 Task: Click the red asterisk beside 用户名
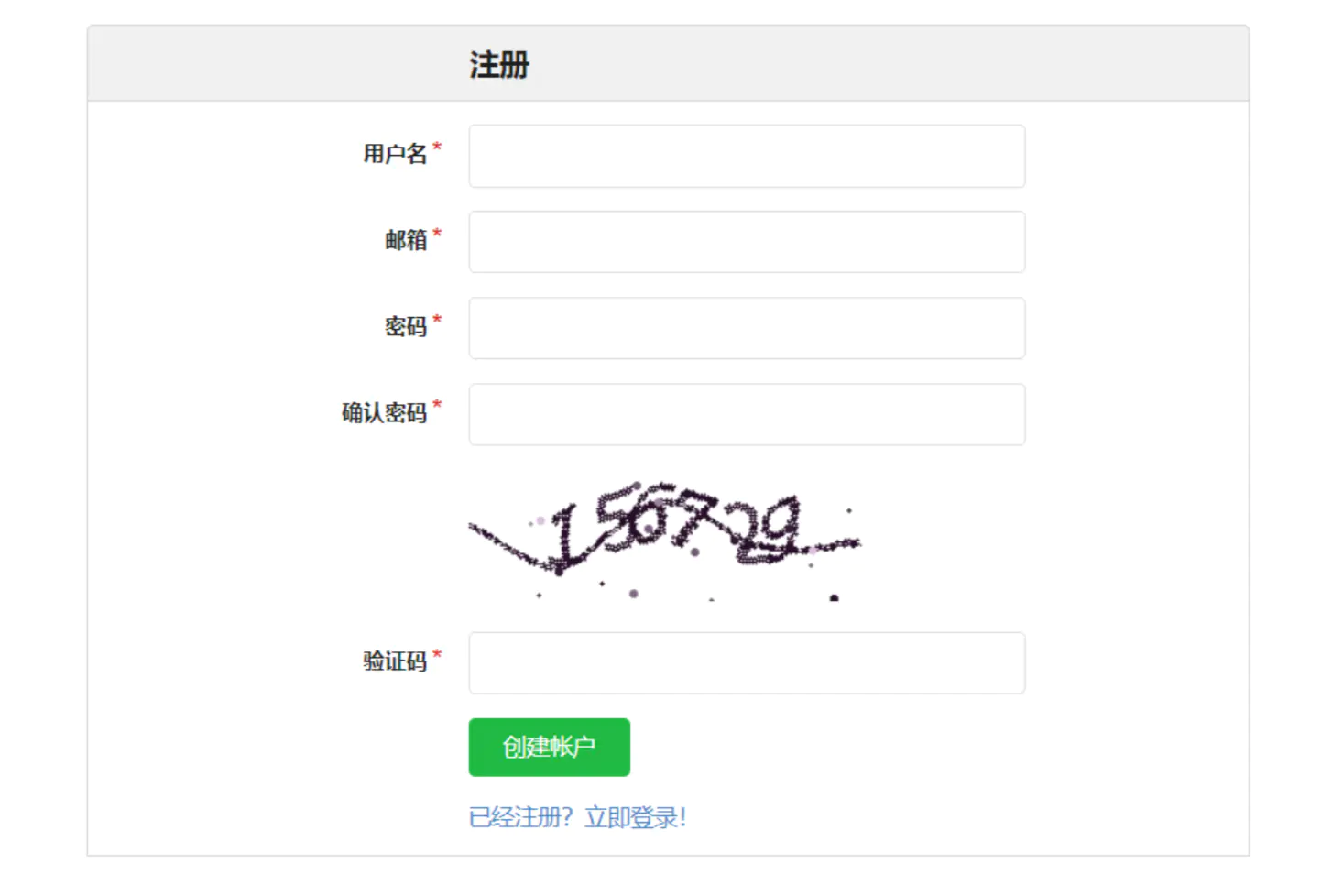pos(437,147)
